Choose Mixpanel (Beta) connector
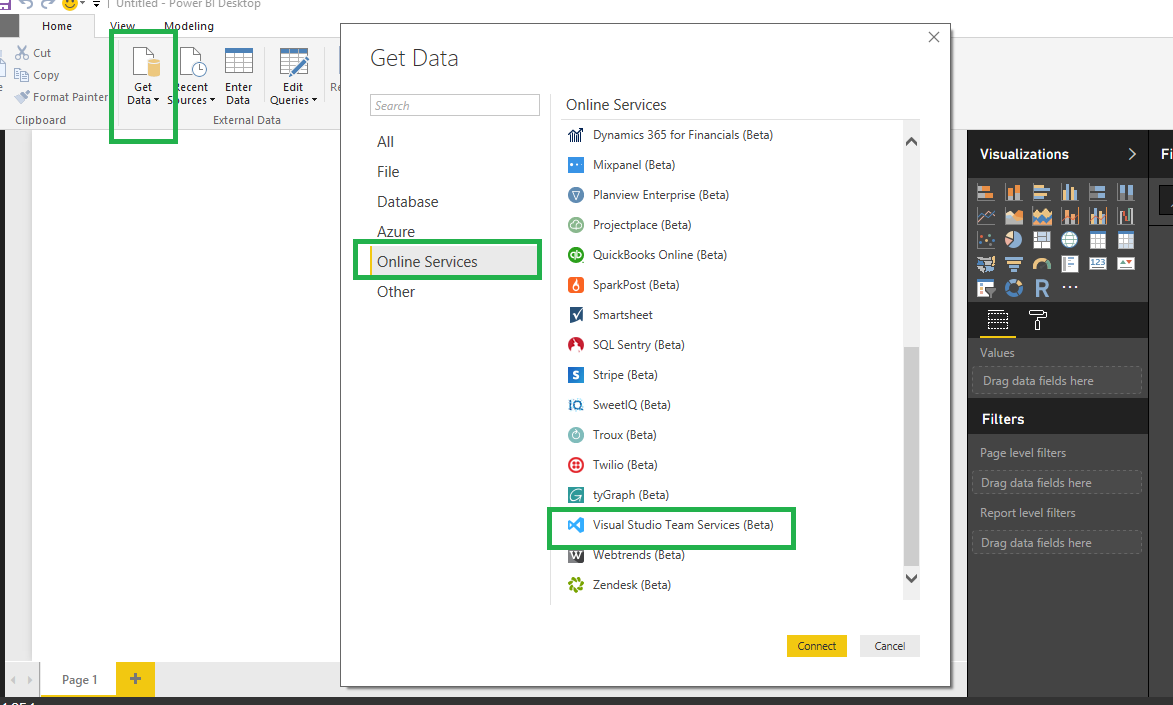 pyautogui.click(x=621, y=165)
